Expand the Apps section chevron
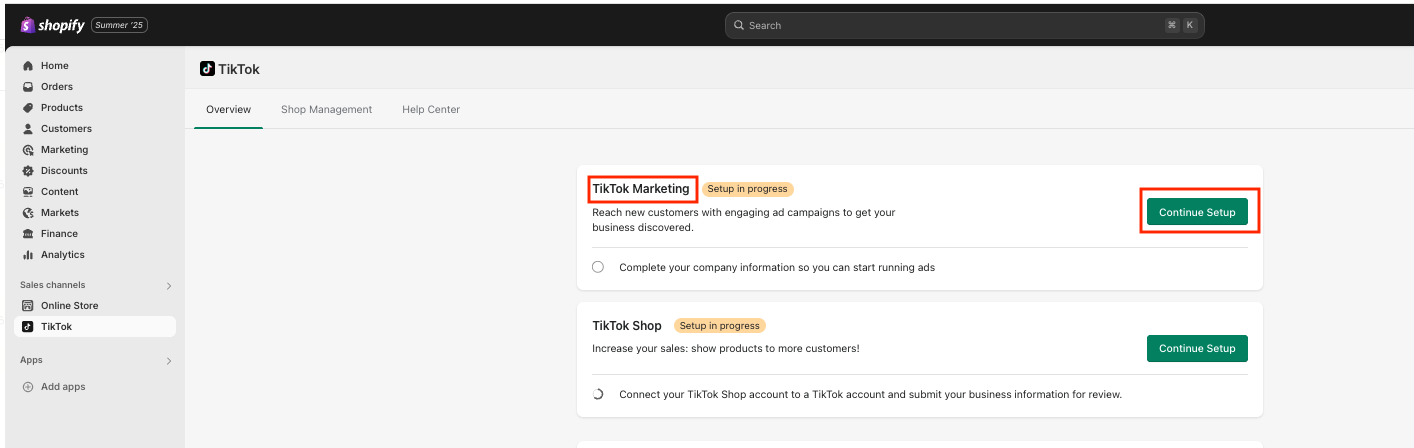This screenshot has height=448, width=1414. (x=169, y=361)
